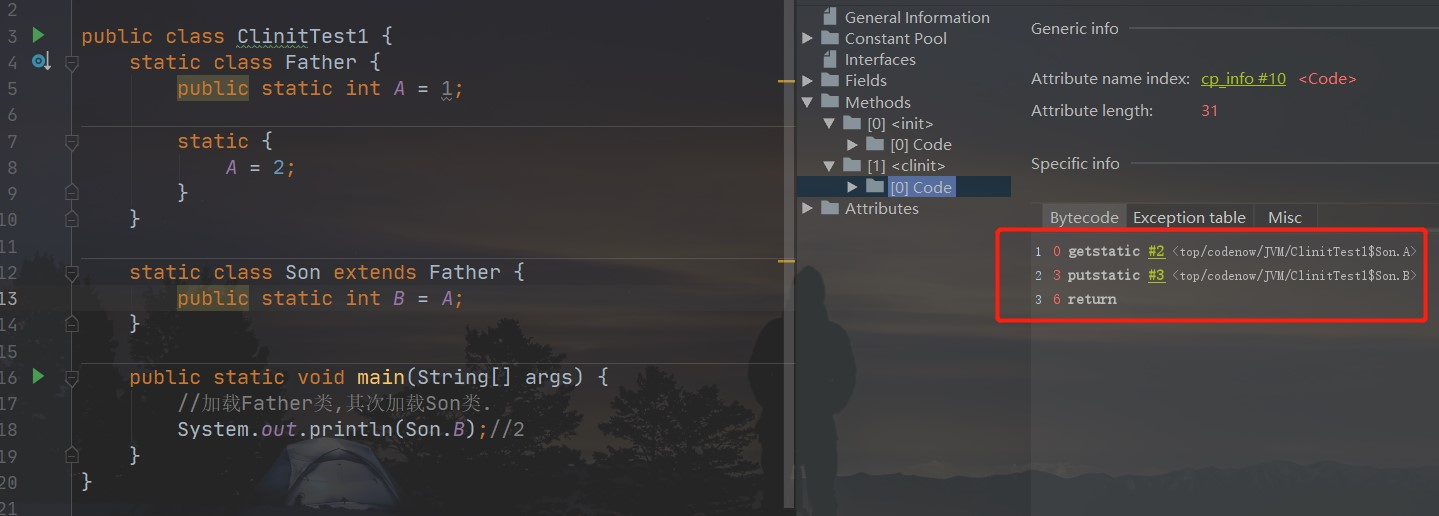Click fold end marker of Son class
This screenshot has height=516, width=1439.
(71, 324)
